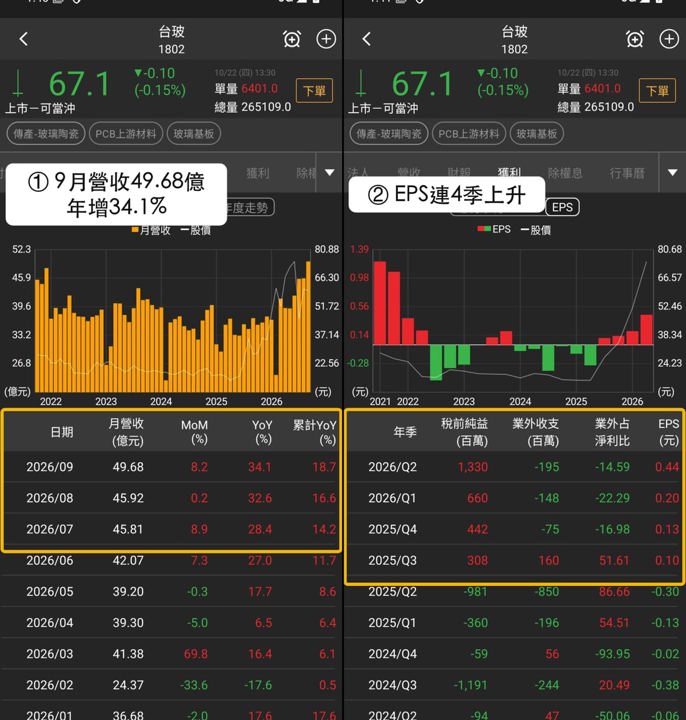Click the 2026/03 revenue row
686x720 pixels.
pyautogui.click(x=171, y=654)
